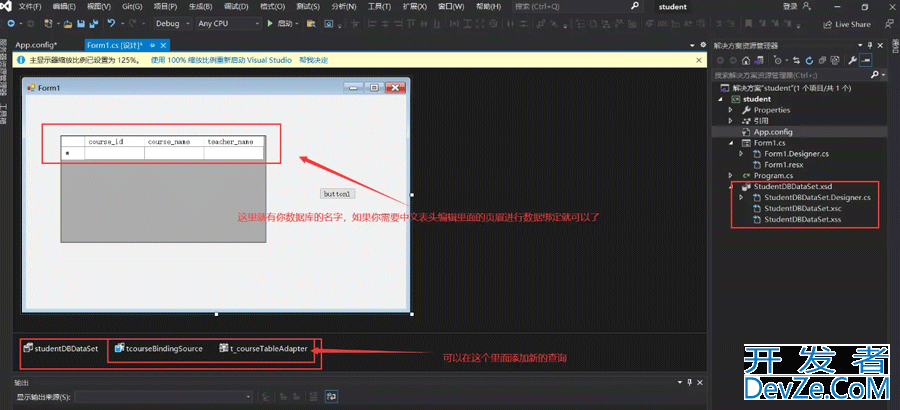
Task: Click the navigate backward arrow icon
Action: [x=11, y=24]
